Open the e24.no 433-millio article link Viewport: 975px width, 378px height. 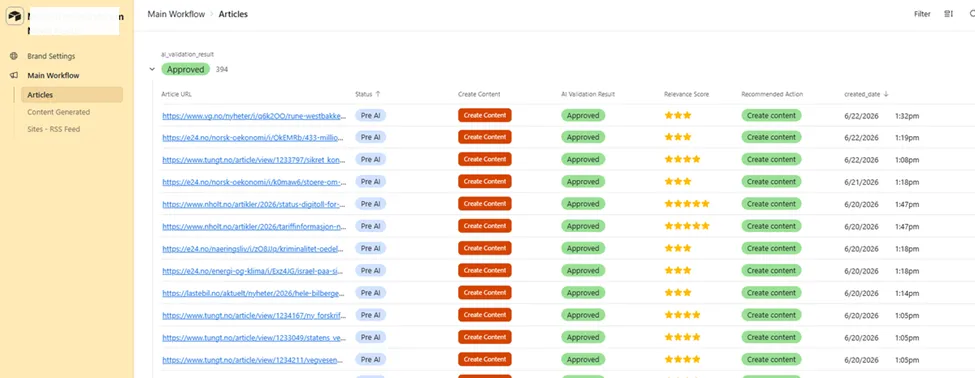tap(253, 137)
